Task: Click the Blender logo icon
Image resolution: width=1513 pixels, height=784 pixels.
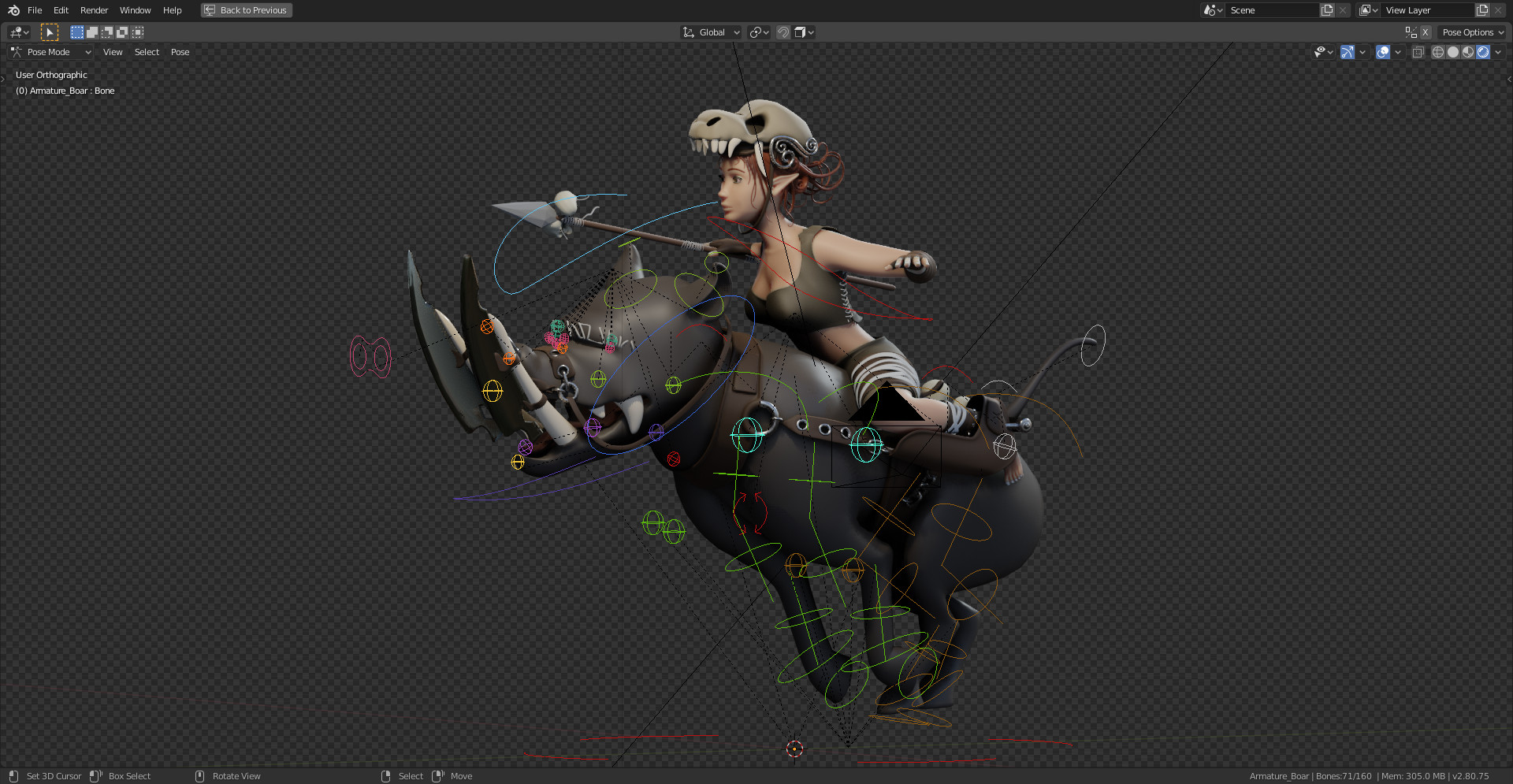Action: click(13, 10)
